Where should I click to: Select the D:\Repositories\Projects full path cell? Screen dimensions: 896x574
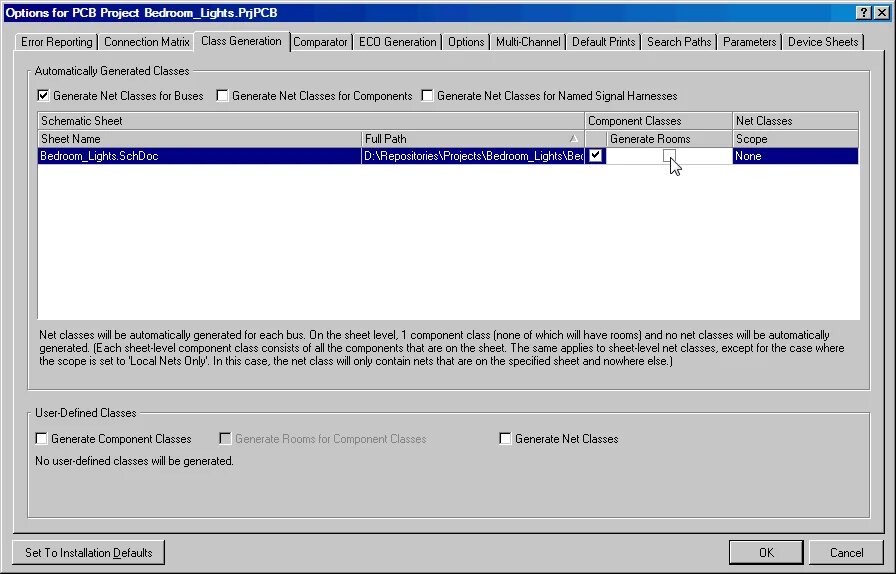[473, 156]
